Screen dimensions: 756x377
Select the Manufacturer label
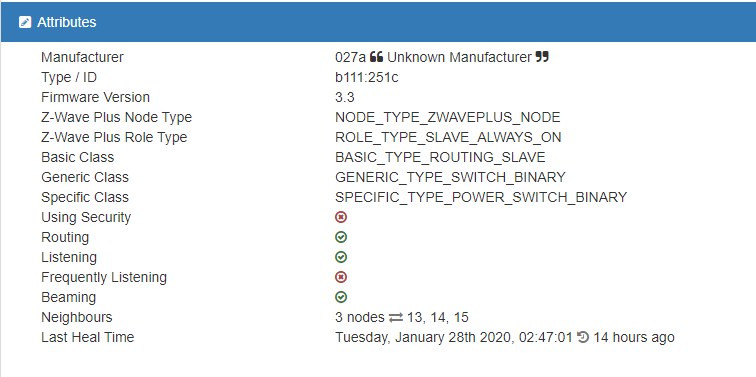(82, 57)
